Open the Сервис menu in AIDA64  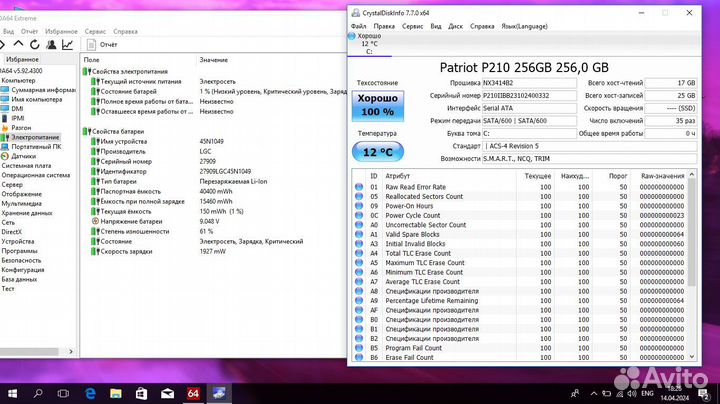point(96,31)
